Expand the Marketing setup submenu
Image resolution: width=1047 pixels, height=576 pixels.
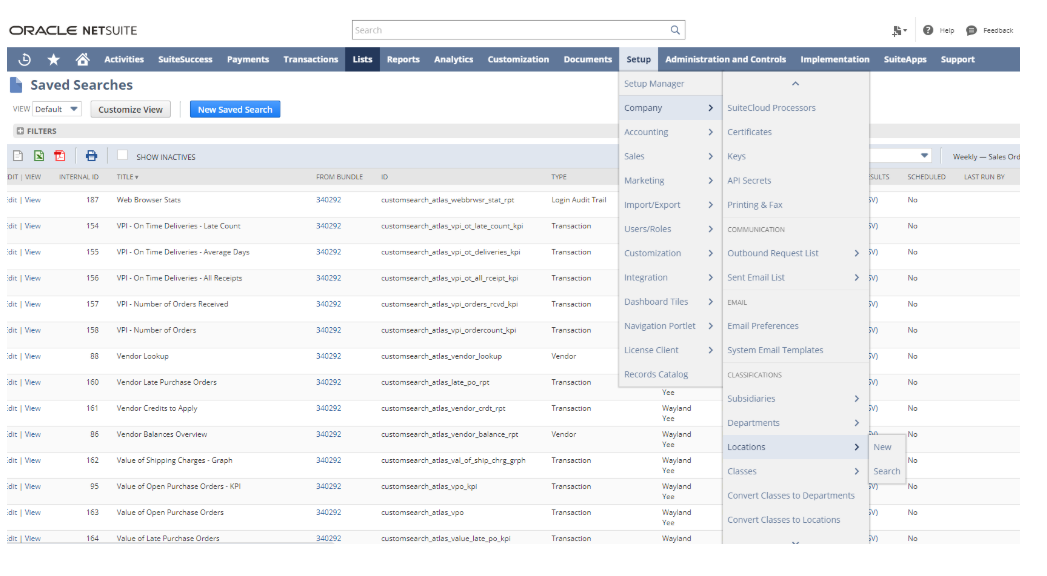670,180
